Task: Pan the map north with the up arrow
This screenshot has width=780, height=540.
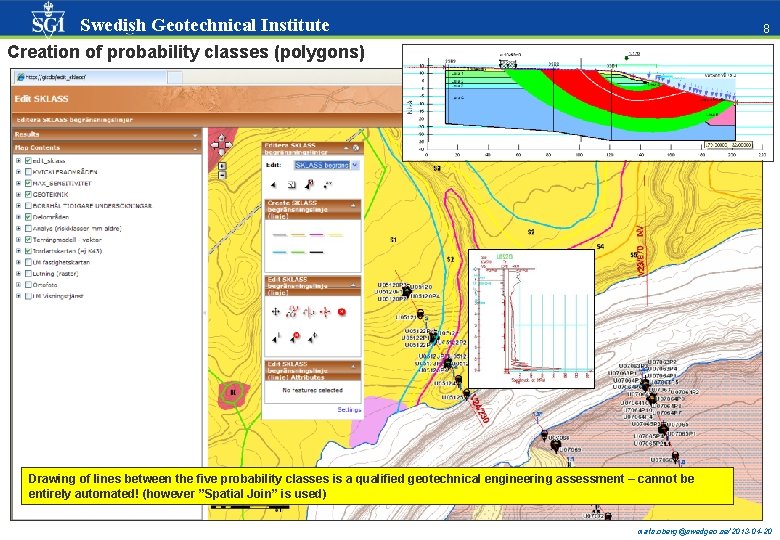Action: point(221,139)
